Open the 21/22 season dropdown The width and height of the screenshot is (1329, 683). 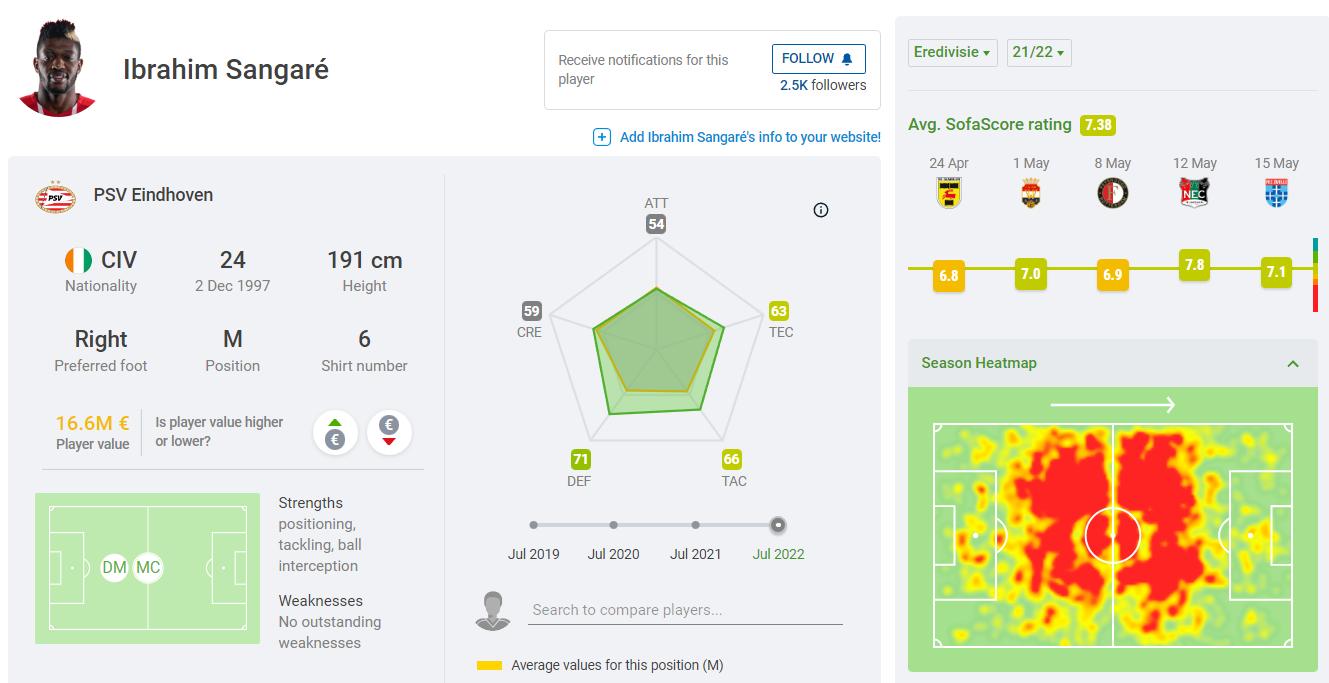tap(1038, 52)
